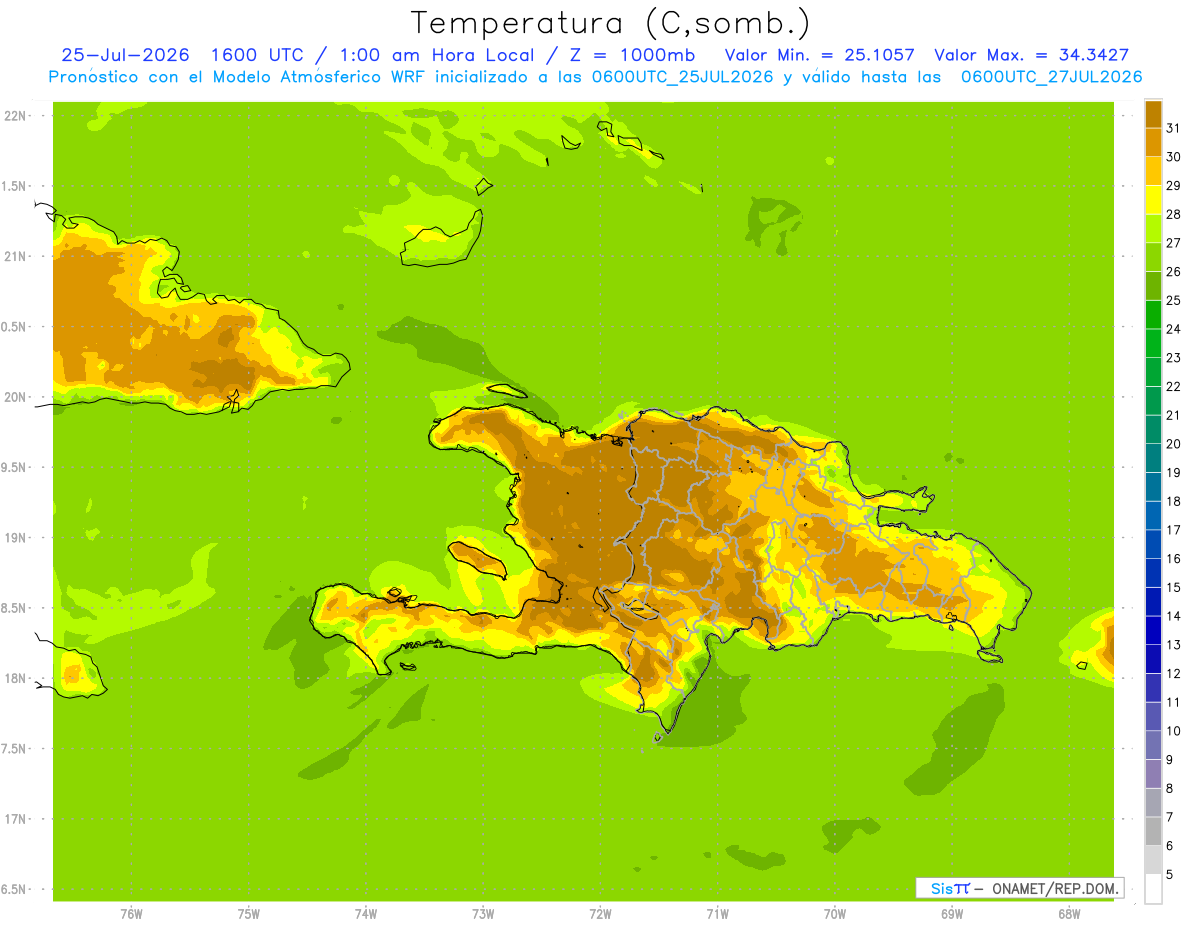
Task: Click the gold swatch between 29 and 30
Action: tap(1153, 170)
